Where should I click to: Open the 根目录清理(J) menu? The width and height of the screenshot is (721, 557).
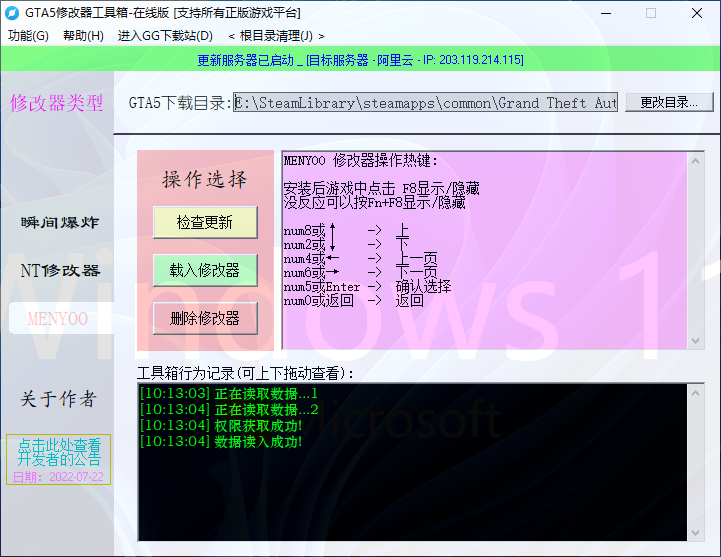click(x=276, y=36)
